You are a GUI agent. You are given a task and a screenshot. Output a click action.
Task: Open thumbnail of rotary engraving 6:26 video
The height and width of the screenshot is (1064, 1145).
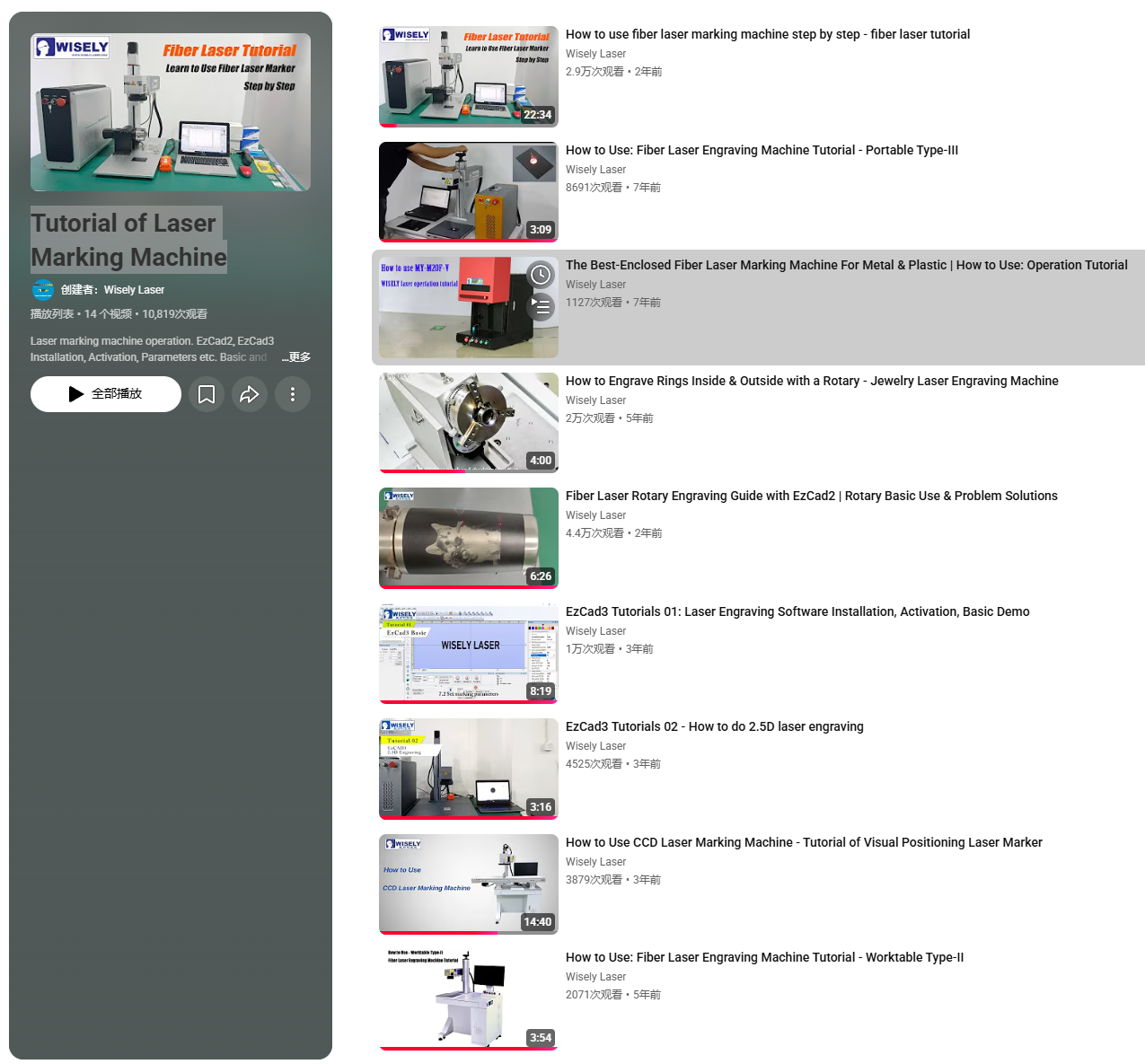pos(469,538)
